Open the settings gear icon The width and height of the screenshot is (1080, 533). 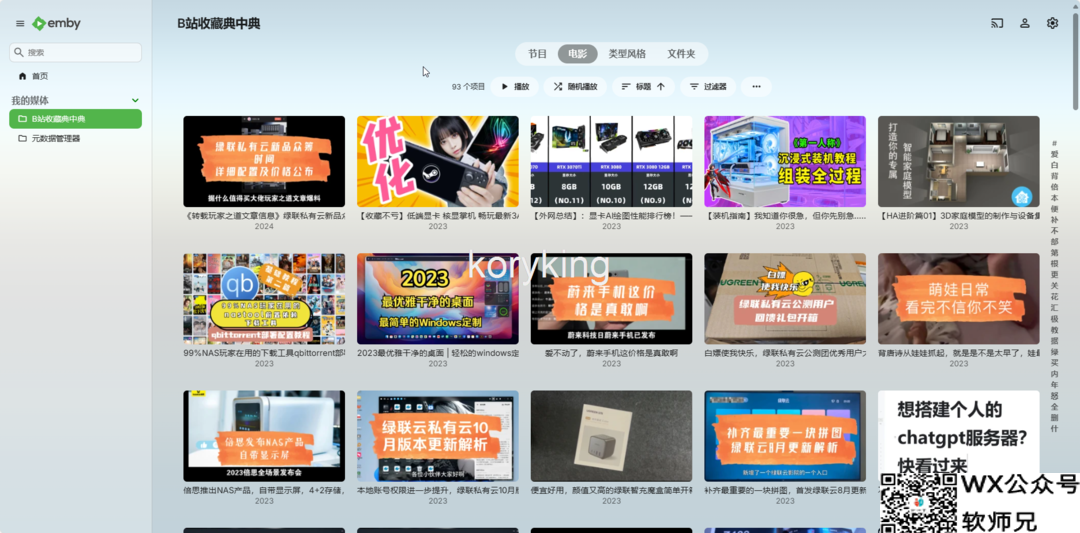[1052, 23]
